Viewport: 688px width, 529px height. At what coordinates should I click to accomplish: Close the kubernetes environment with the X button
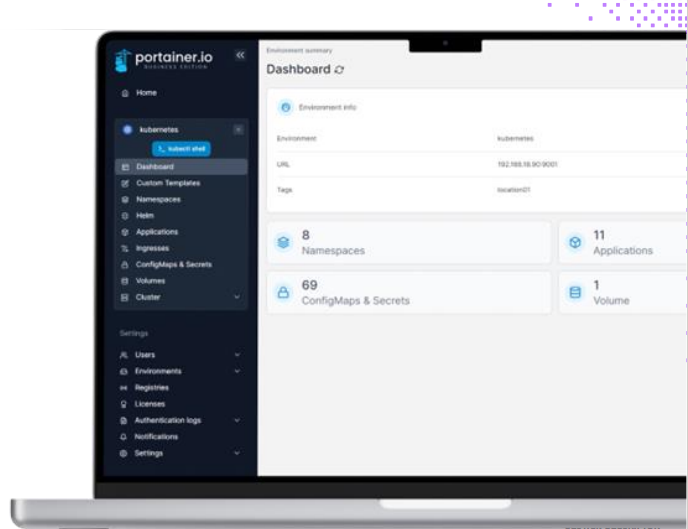238,129
